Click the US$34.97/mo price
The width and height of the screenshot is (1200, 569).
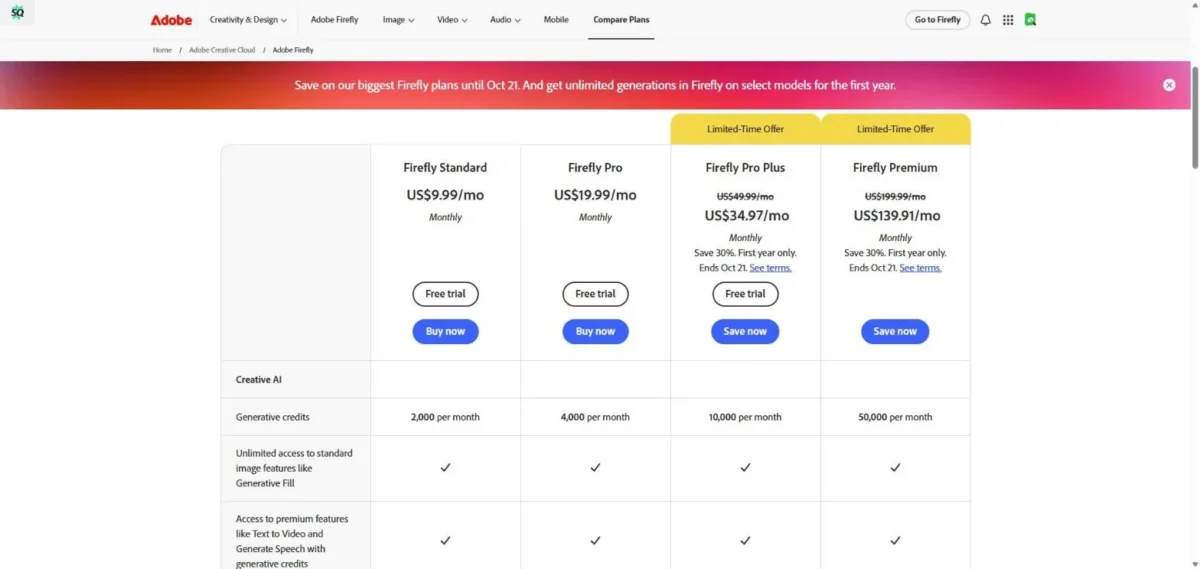(x=746, y=215)
